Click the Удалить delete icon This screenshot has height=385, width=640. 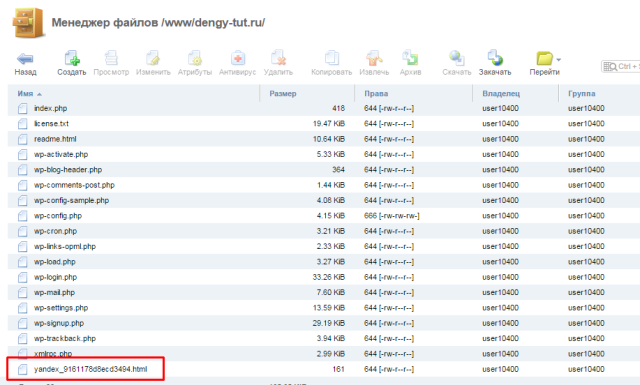coord(278,58)
